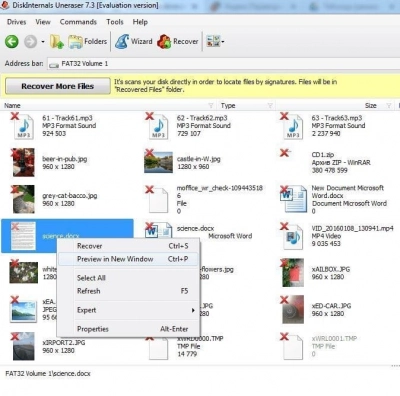Select the VID_20160108_130941.mp4 video icon

point(293,237)
